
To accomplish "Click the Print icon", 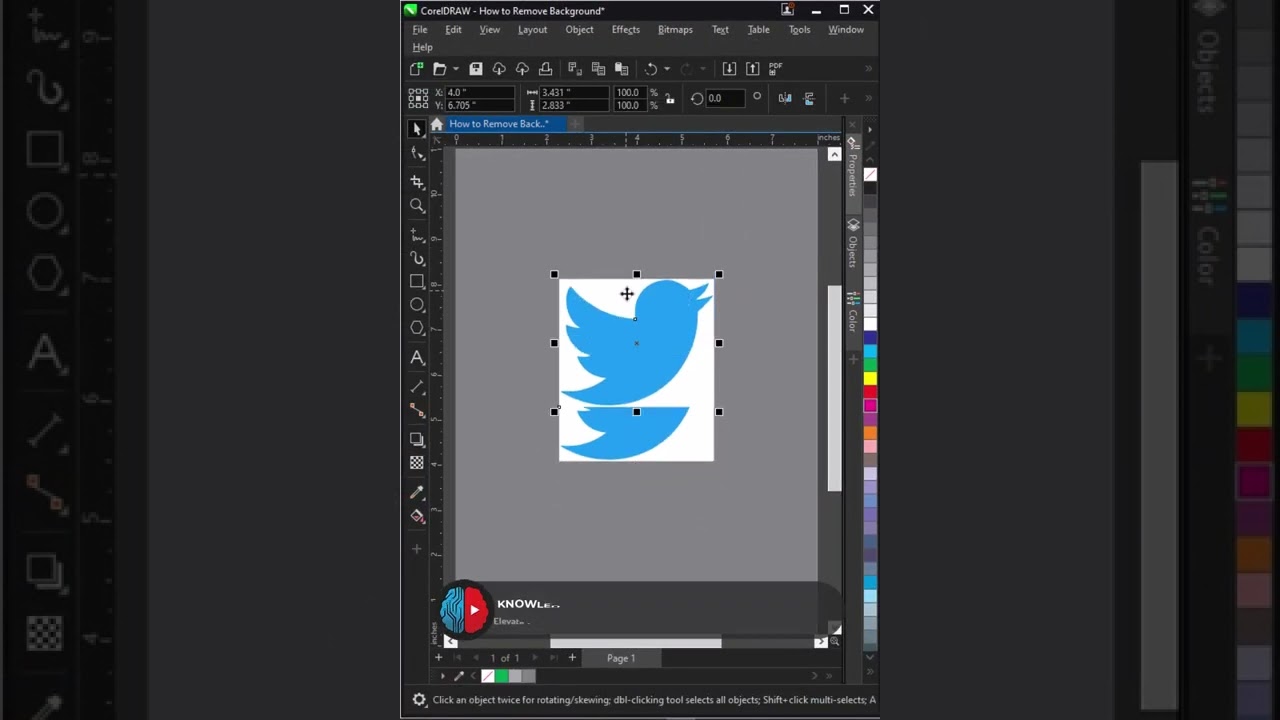I will point(545,68).
